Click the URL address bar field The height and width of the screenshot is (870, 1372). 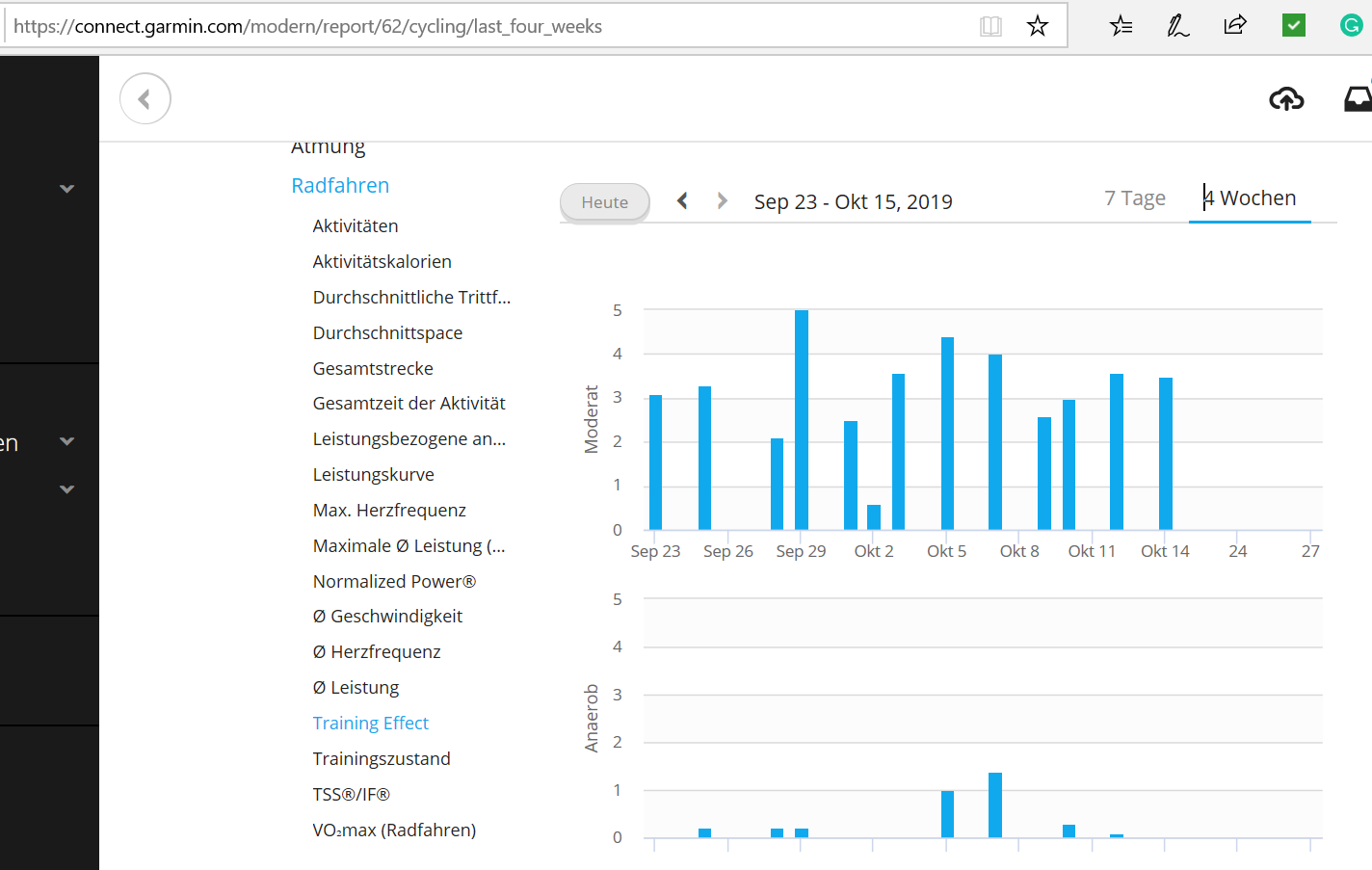pyautogui.click(x=482, y=26)
